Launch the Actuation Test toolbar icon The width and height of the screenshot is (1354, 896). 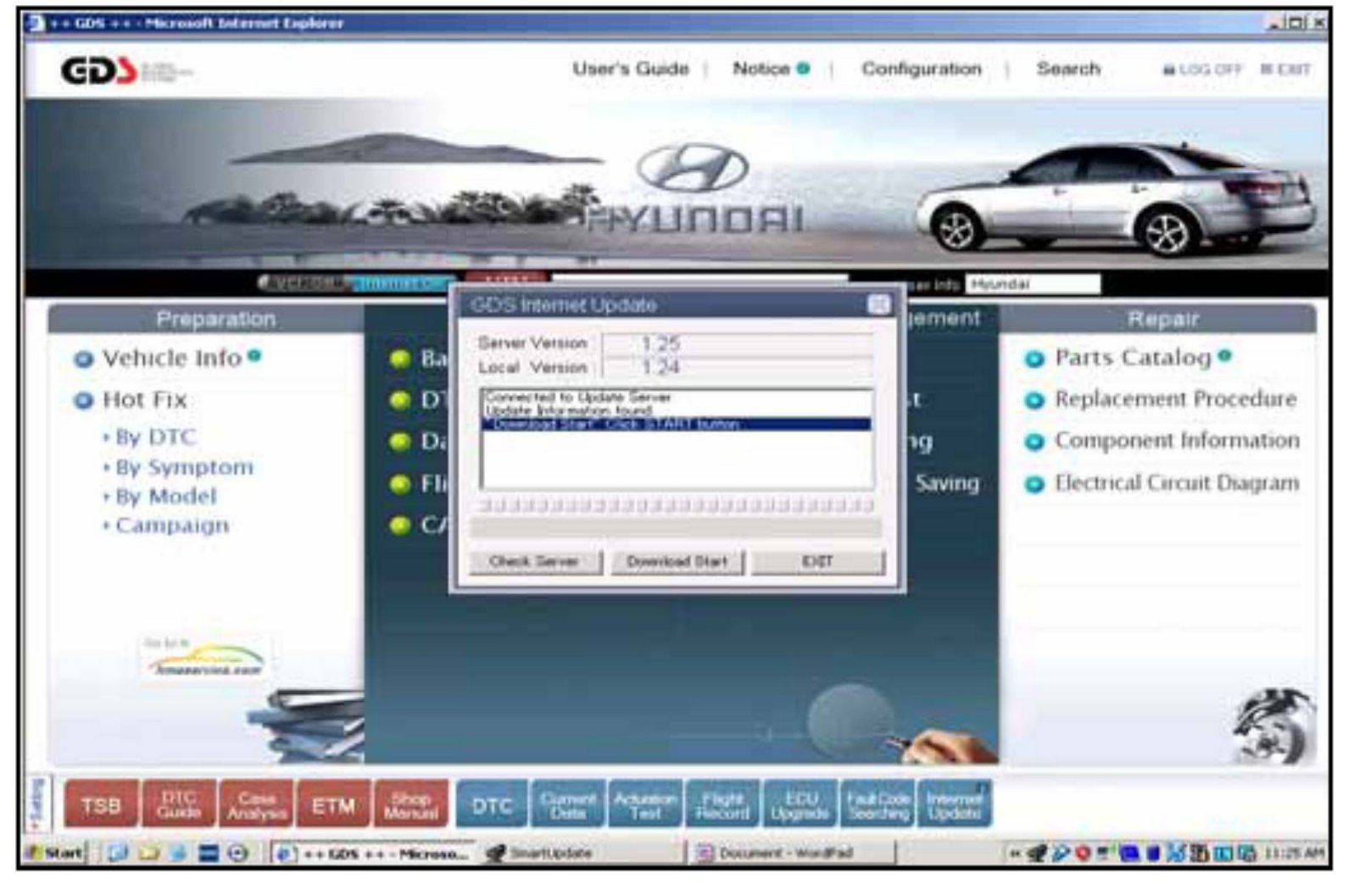click(644, 804)
